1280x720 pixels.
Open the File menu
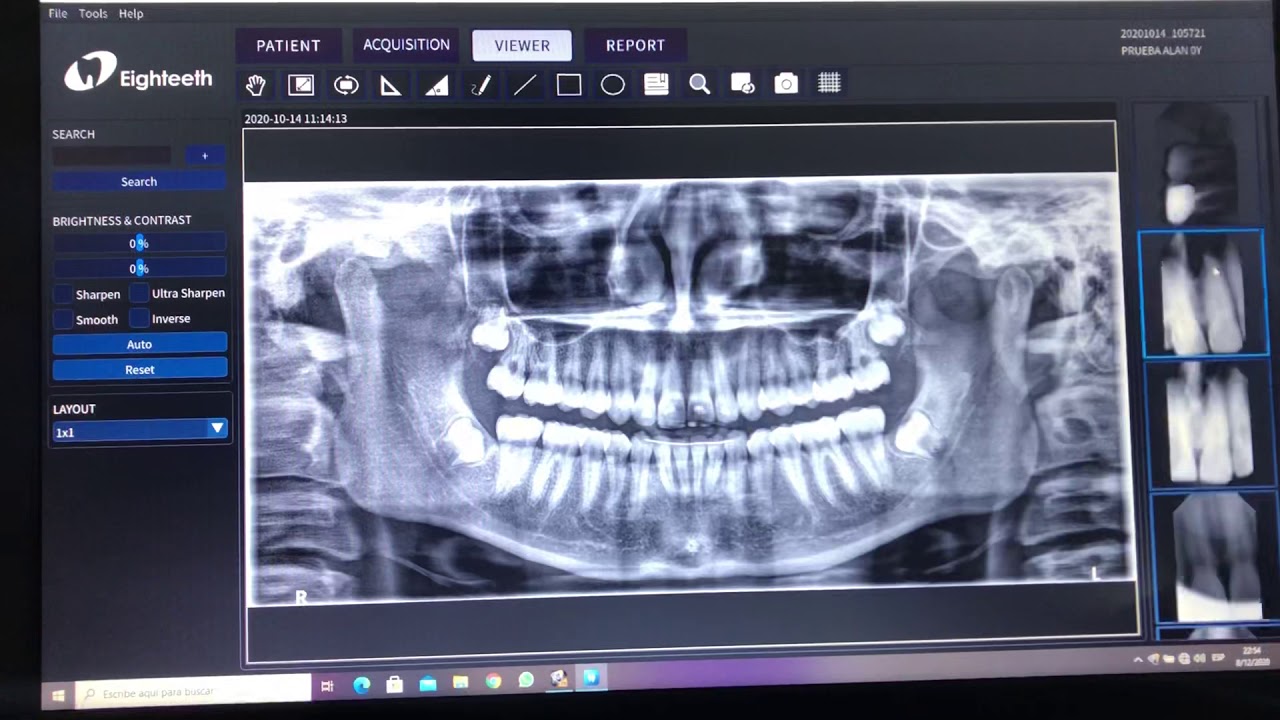tap(58, 14)
